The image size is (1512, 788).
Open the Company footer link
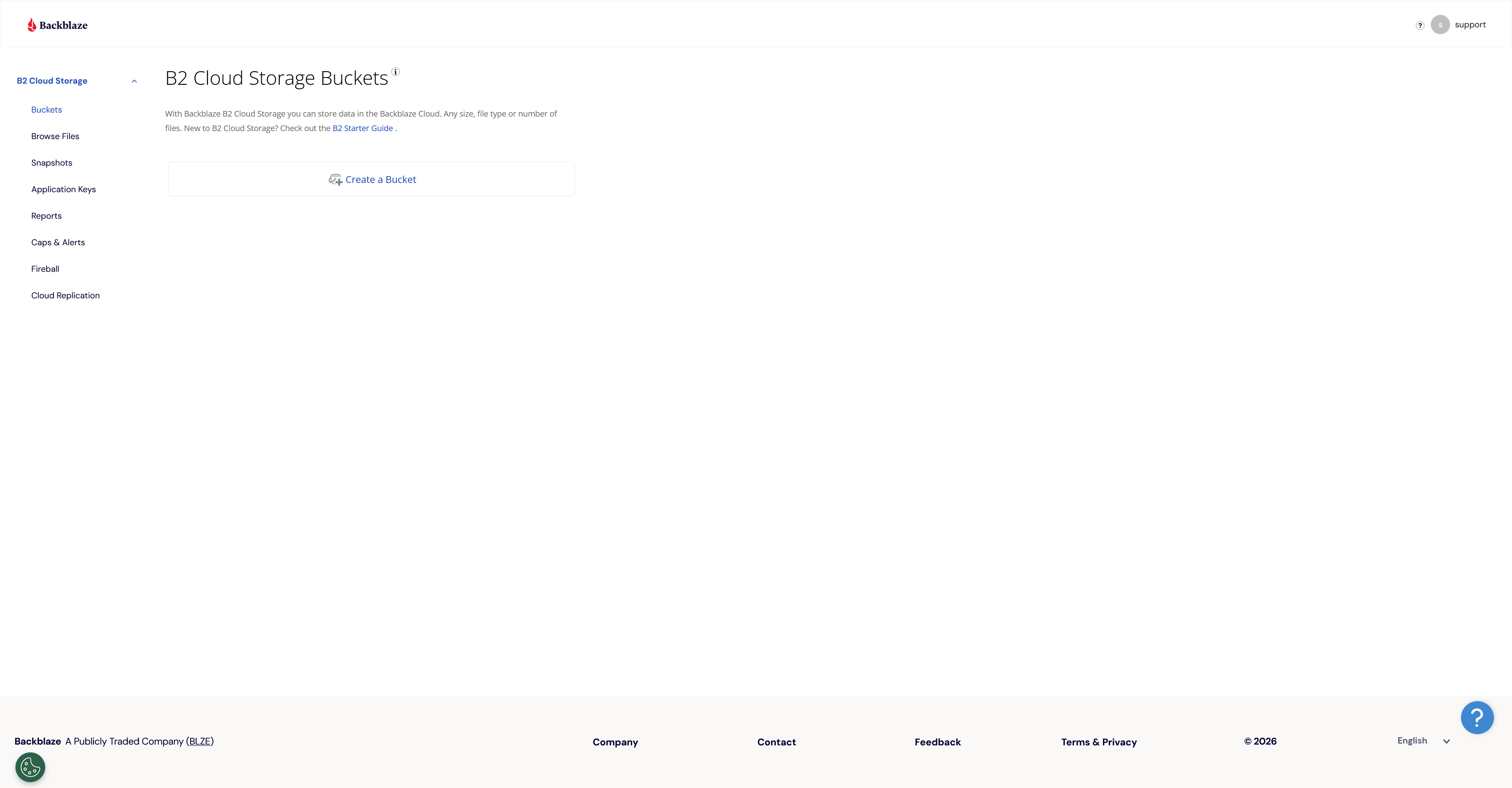point(615,742)
